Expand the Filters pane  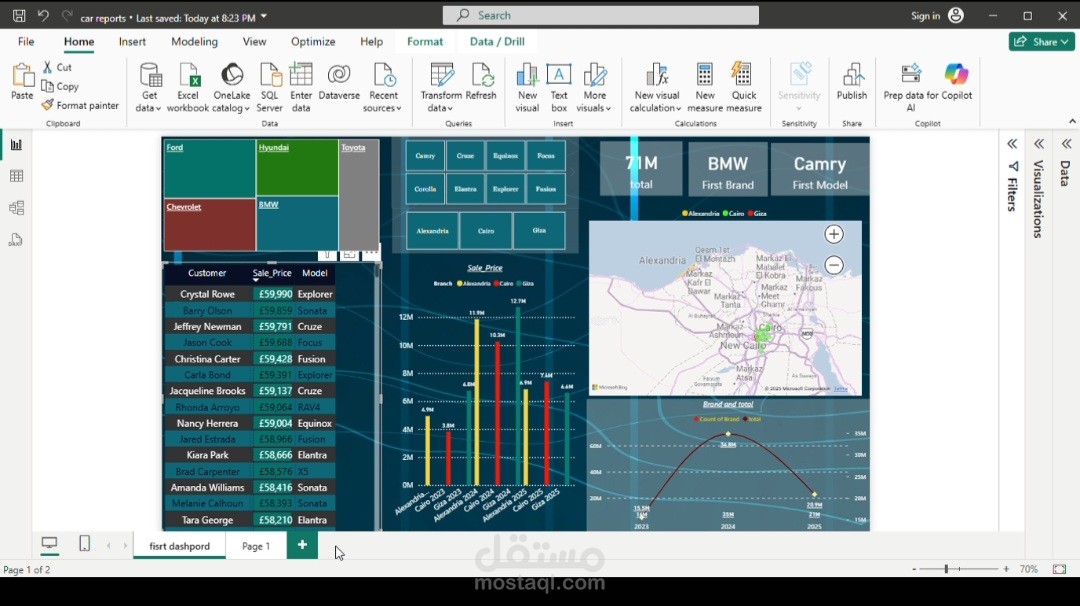(1012, 144)
